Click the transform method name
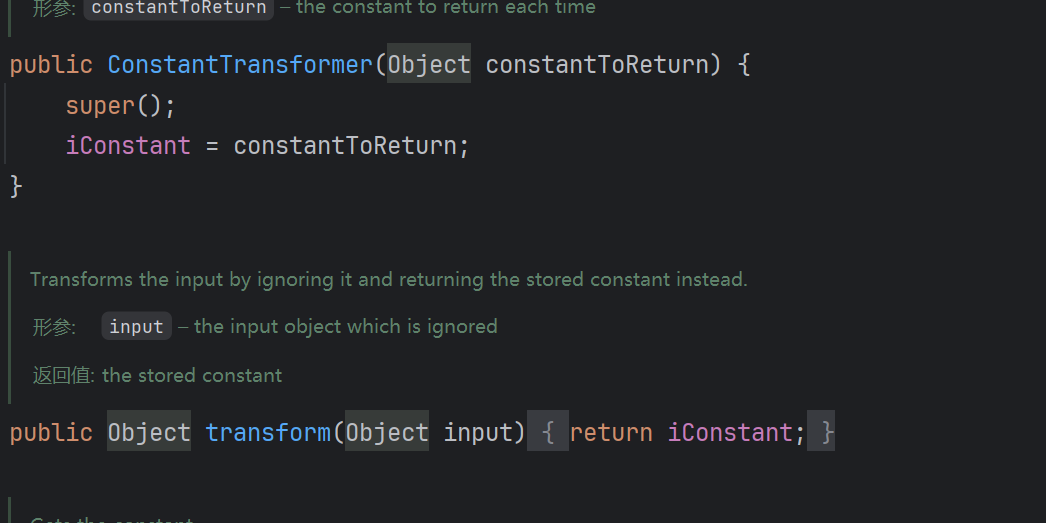Image resolution: width=1046 pixels, height=523 pixels. (268, 433)
